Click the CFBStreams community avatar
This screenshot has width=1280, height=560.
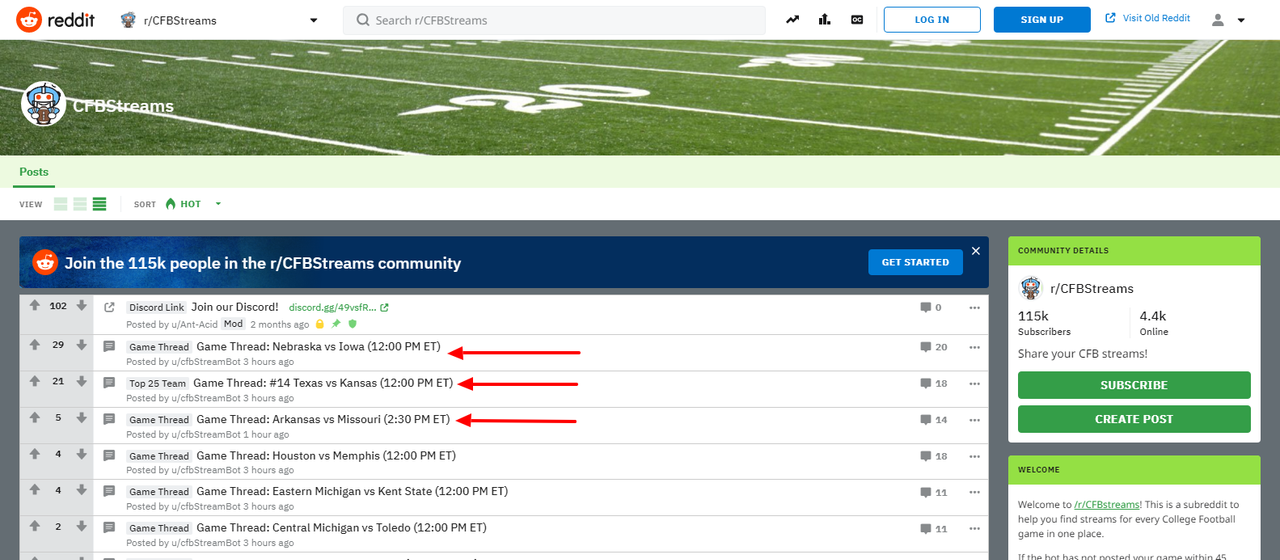[x=44, y=104]
